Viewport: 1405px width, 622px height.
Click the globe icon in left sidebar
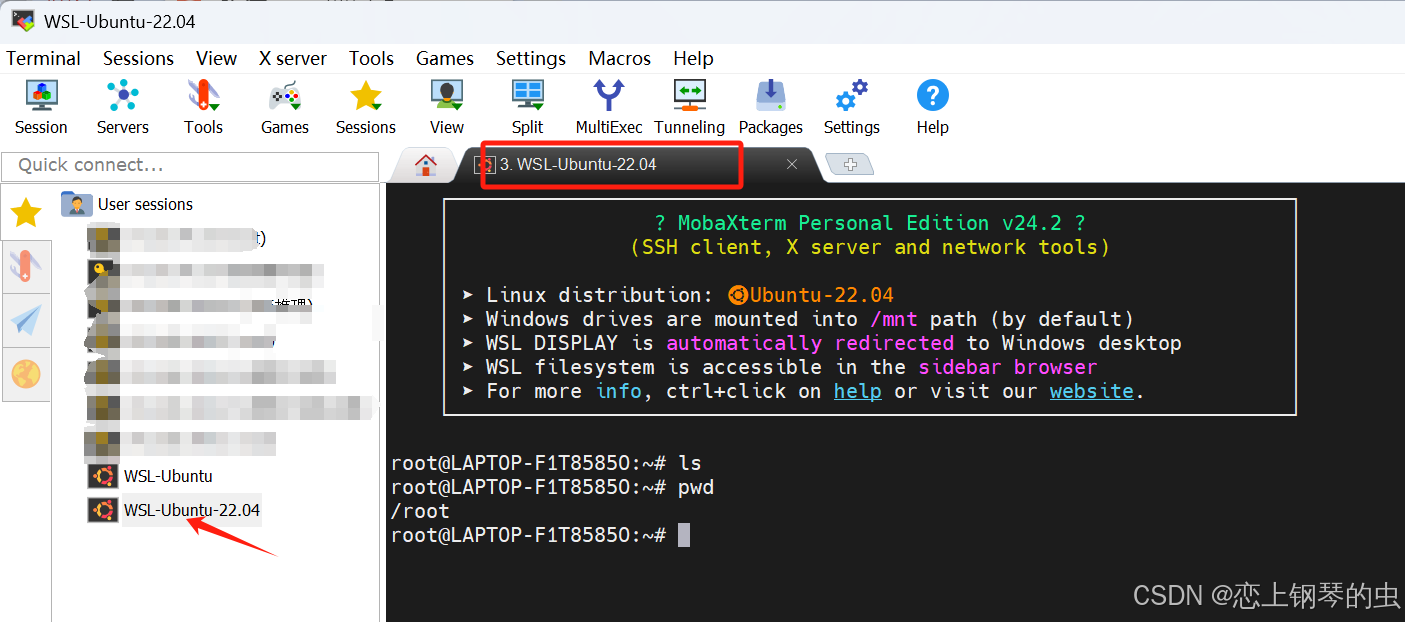26,375
